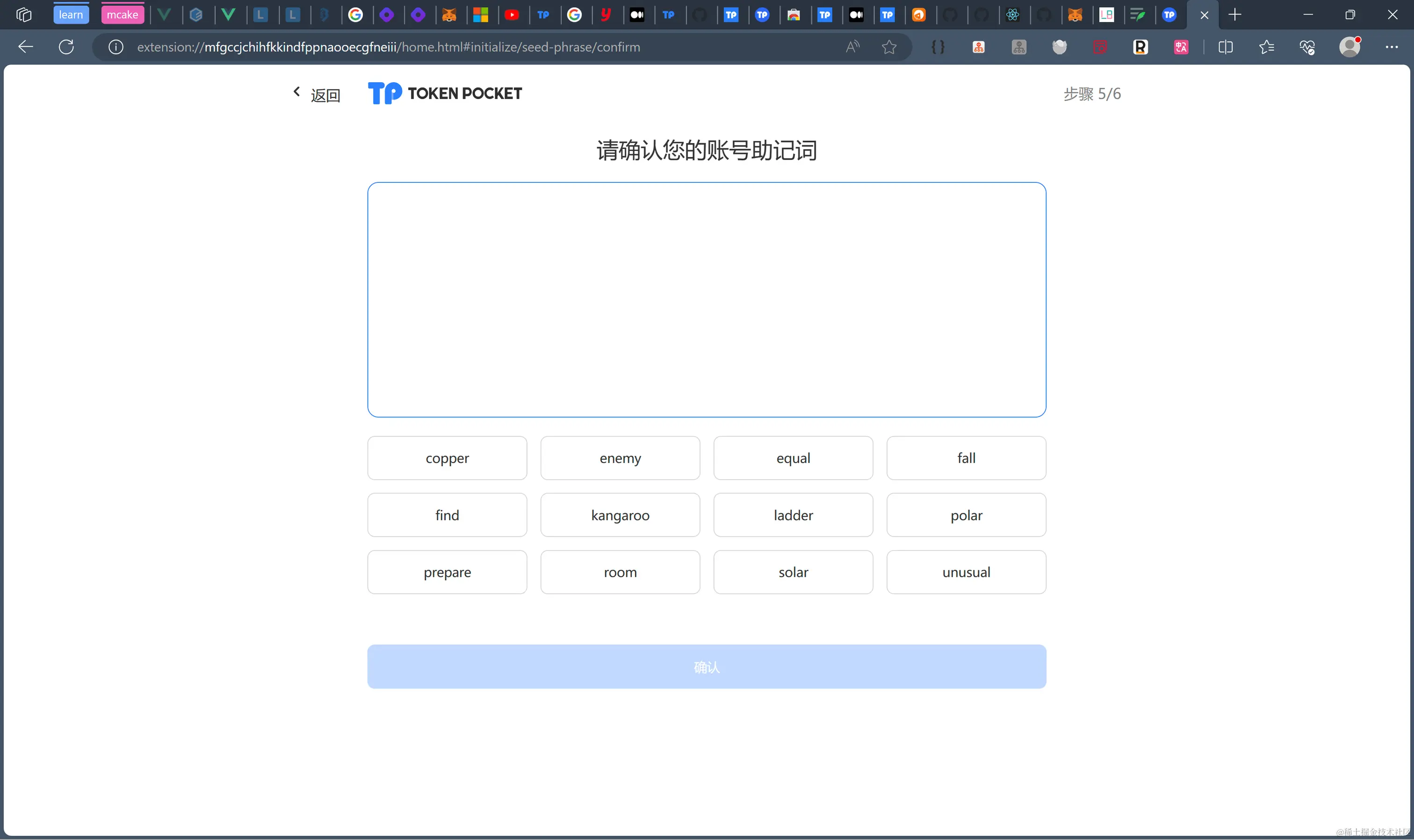This screenshot has width=1414, height=840.
Task: Refresh the browser page
Action: click(66, 47)
